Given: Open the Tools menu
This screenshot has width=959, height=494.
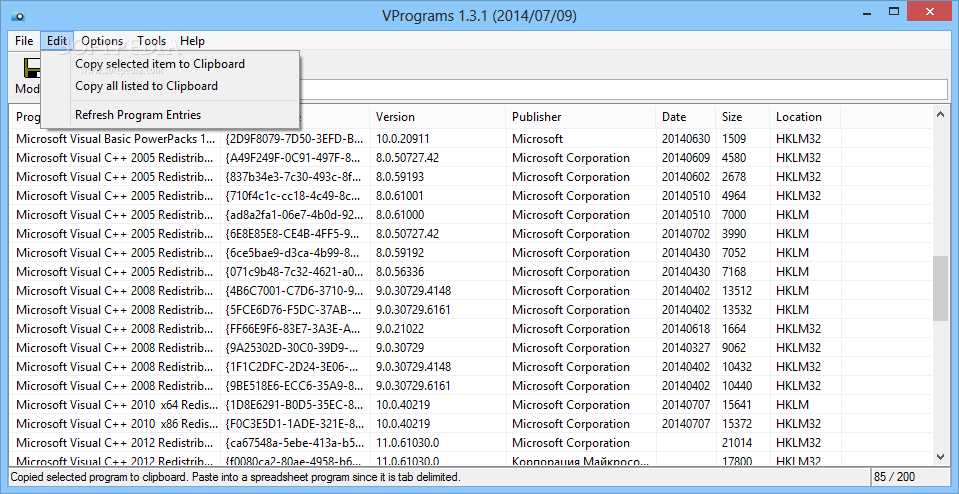Looking at the screenshot, I should 152,41.
